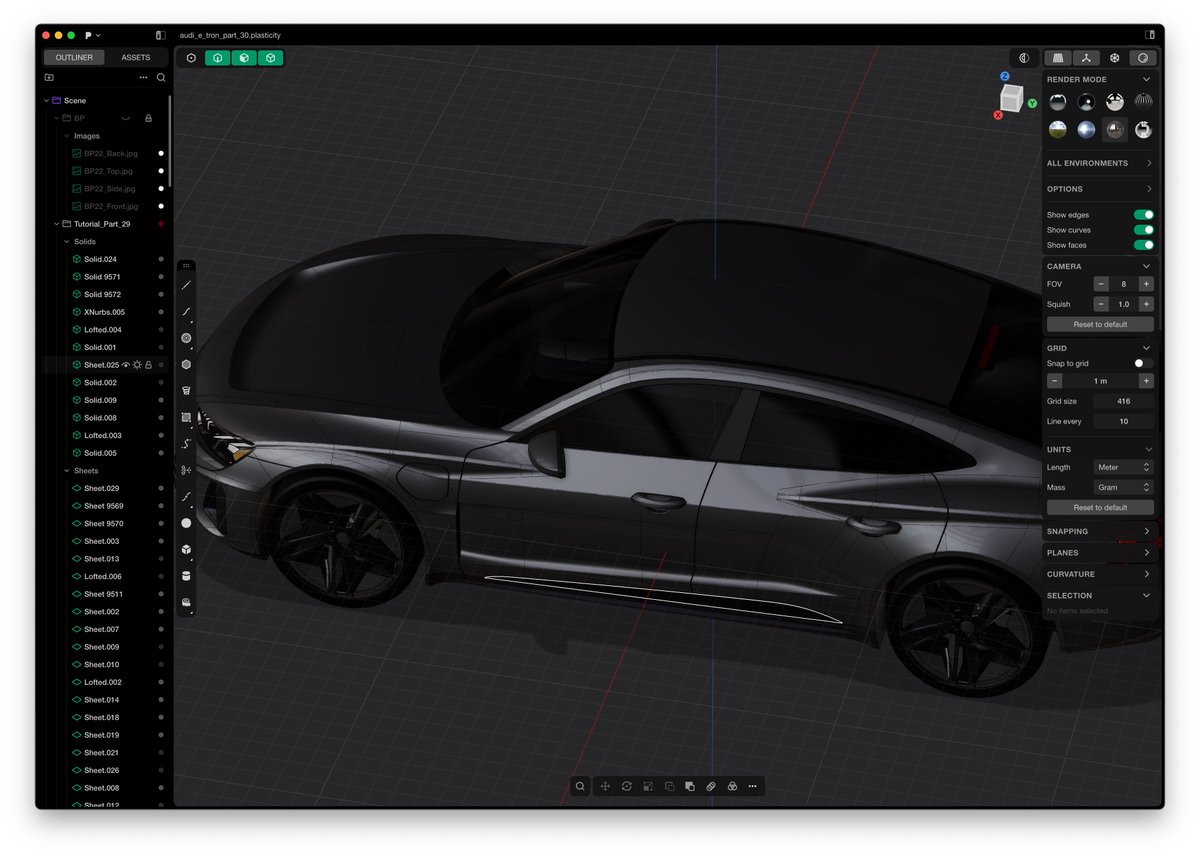Click Reset to default under Camera

[x=1100, y=324]
